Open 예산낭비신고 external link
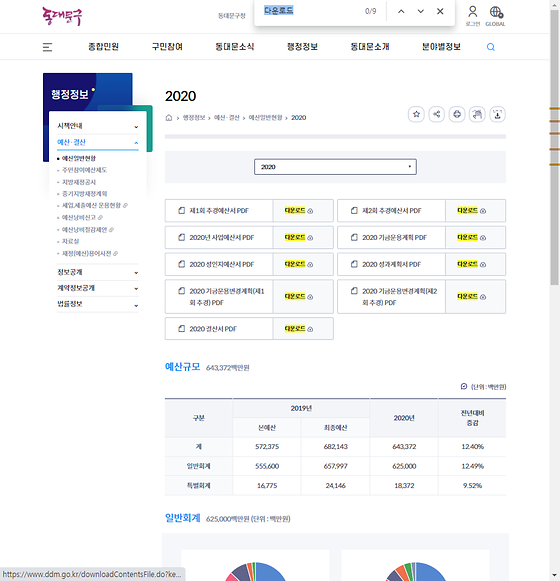 pos(82,218)
